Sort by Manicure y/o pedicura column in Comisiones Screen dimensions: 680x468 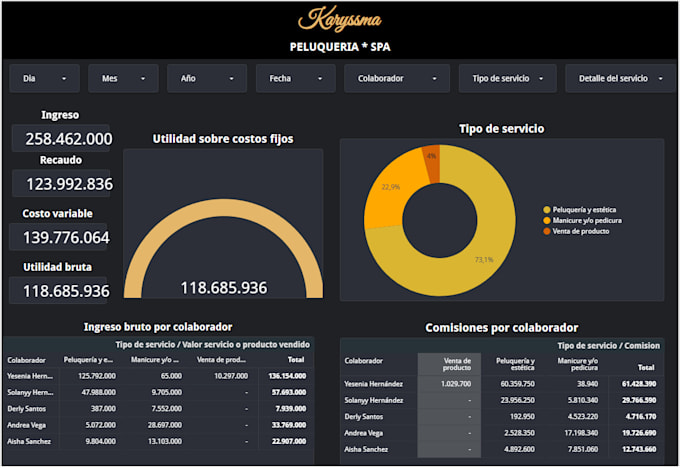(x=578, y=364)
